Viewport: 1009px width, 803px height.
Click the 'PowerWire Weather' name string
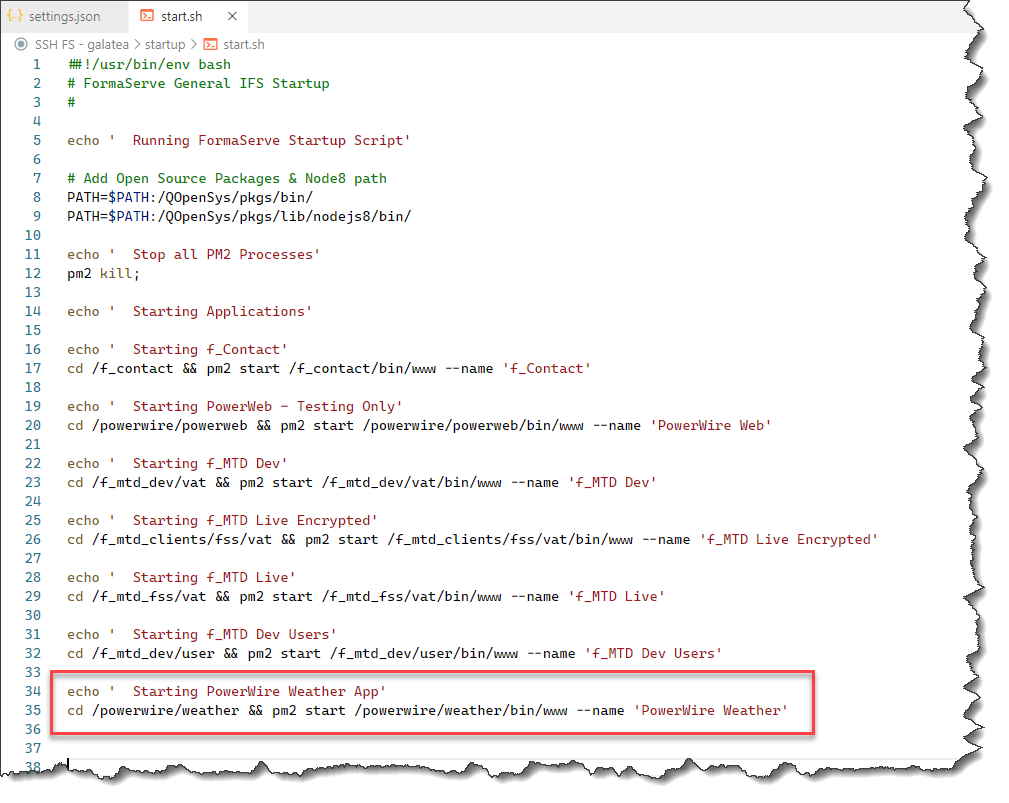(x=711, y=711)
